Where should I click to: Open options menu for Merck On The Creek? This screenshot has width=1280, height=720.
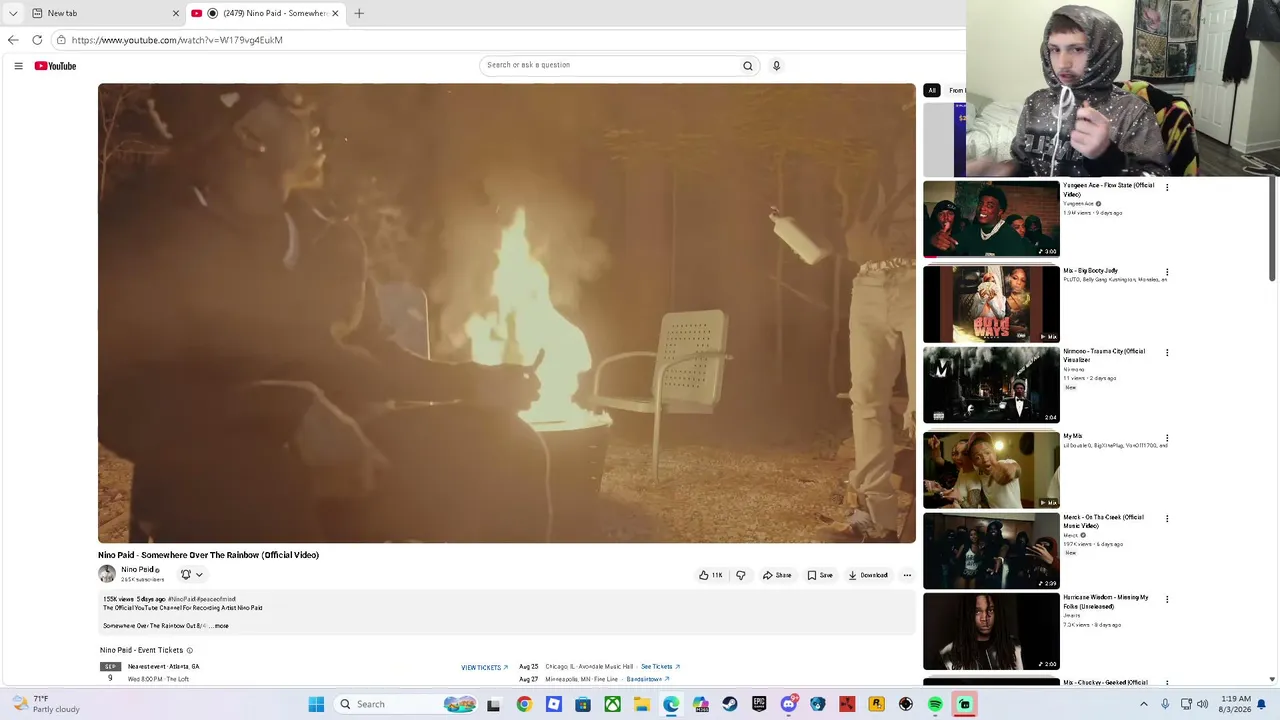[1167, 519]
